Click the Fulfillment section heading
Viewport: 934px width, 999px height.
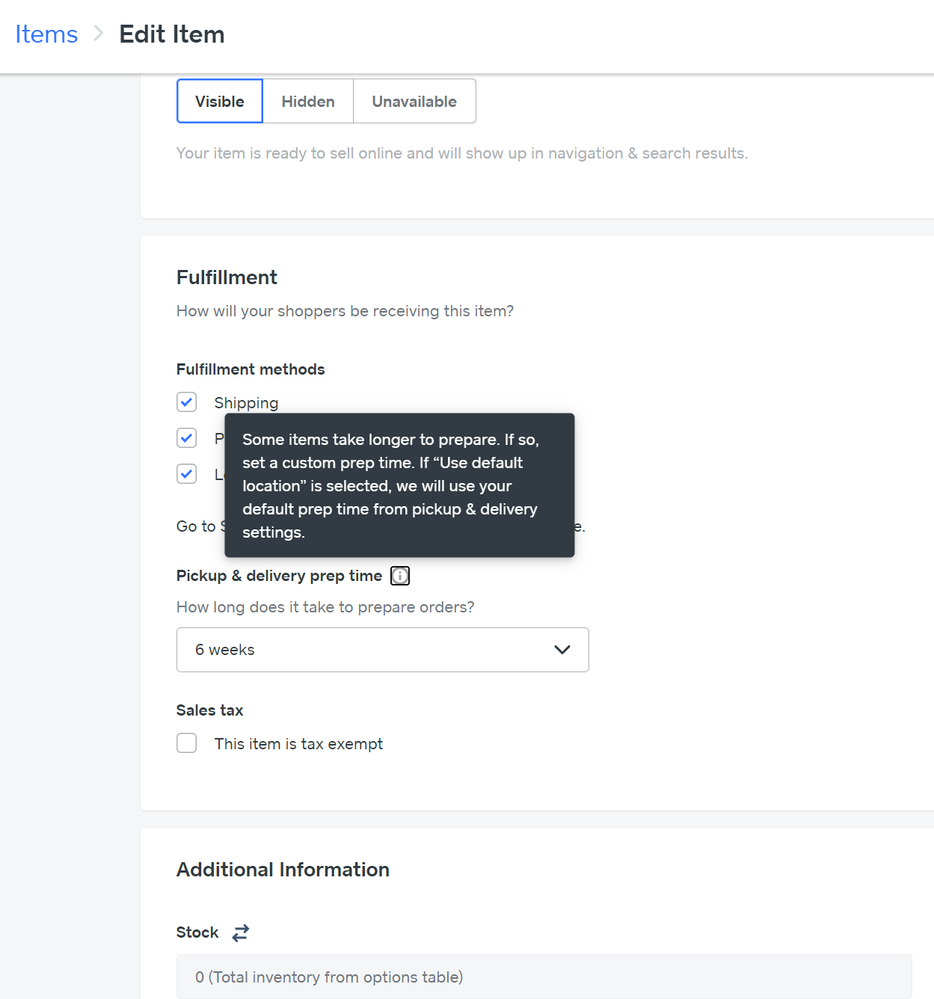(x=227, y=277)
